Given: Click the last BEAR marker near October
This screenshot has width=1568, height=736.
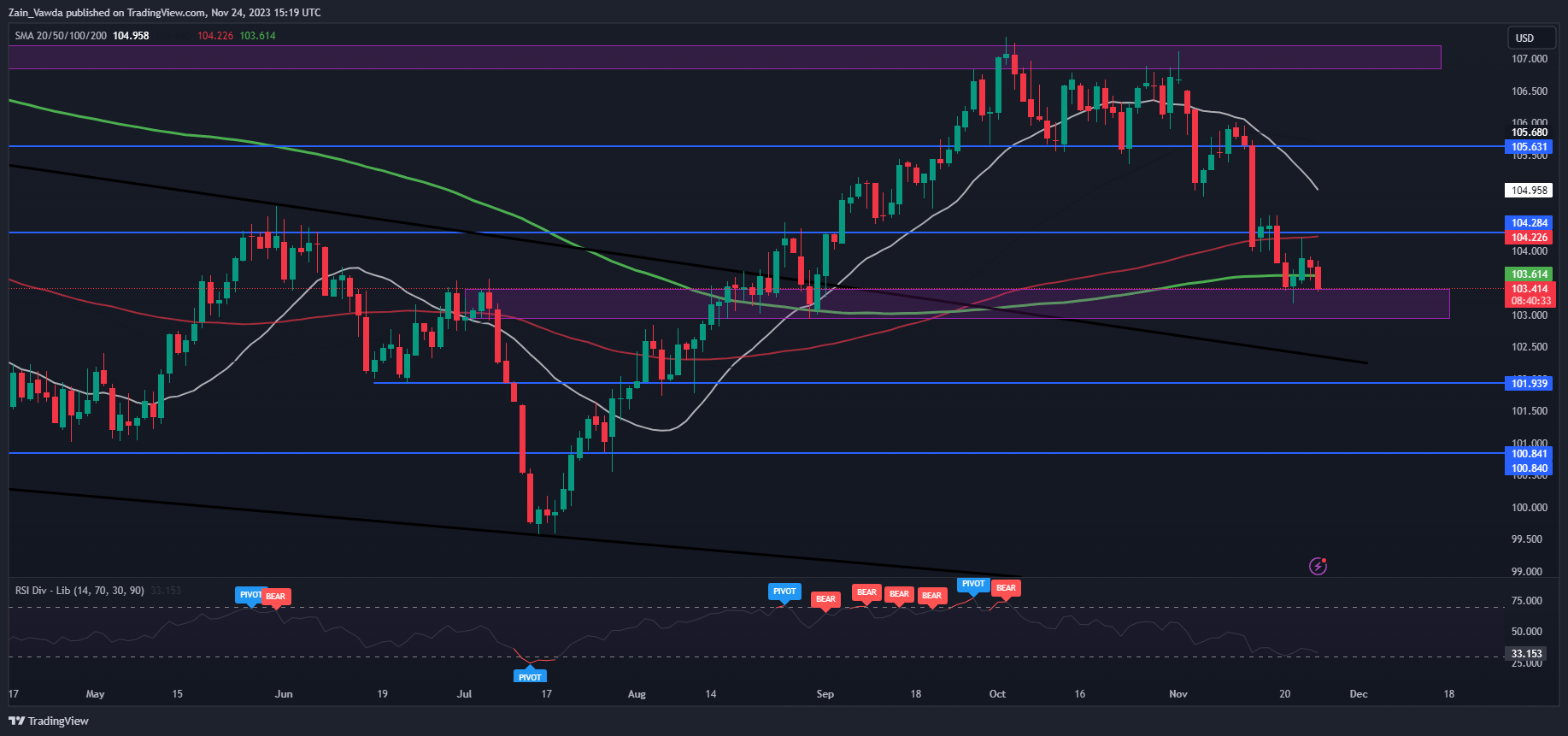Looking at the screenshot, I should [1006, 588].
